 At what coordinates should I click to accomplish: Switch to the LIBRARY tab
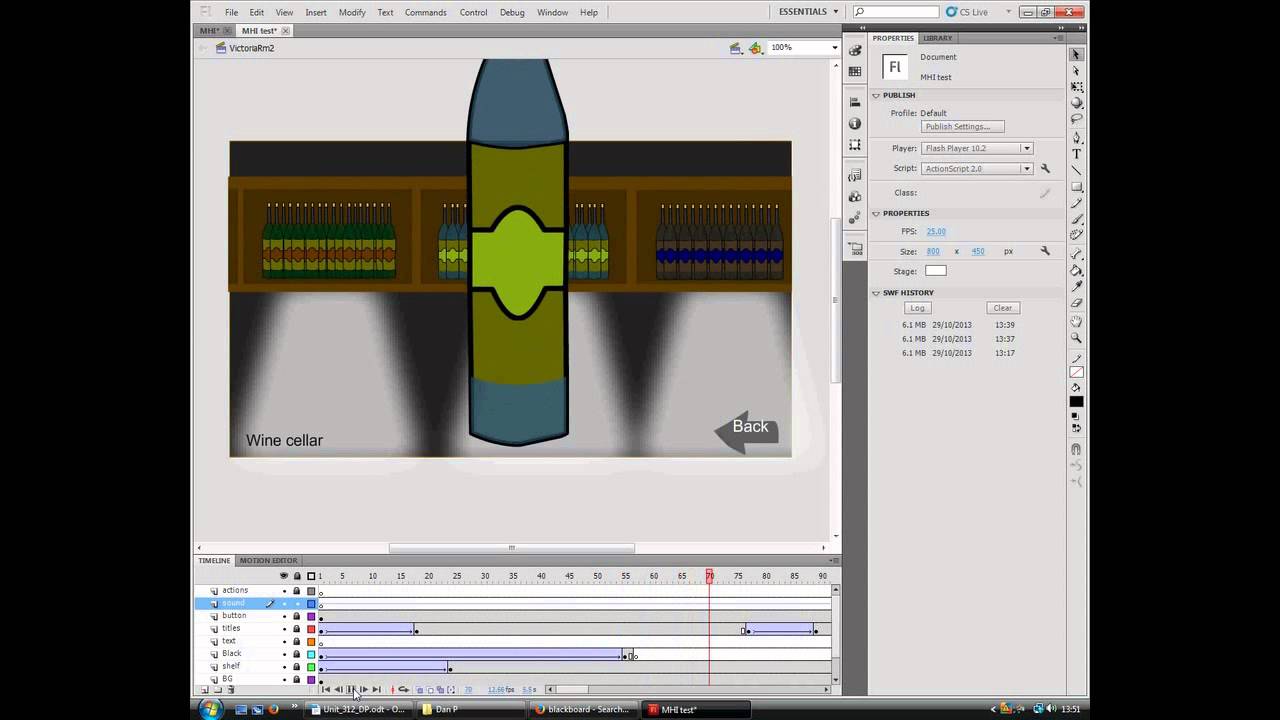click(937, 38)
